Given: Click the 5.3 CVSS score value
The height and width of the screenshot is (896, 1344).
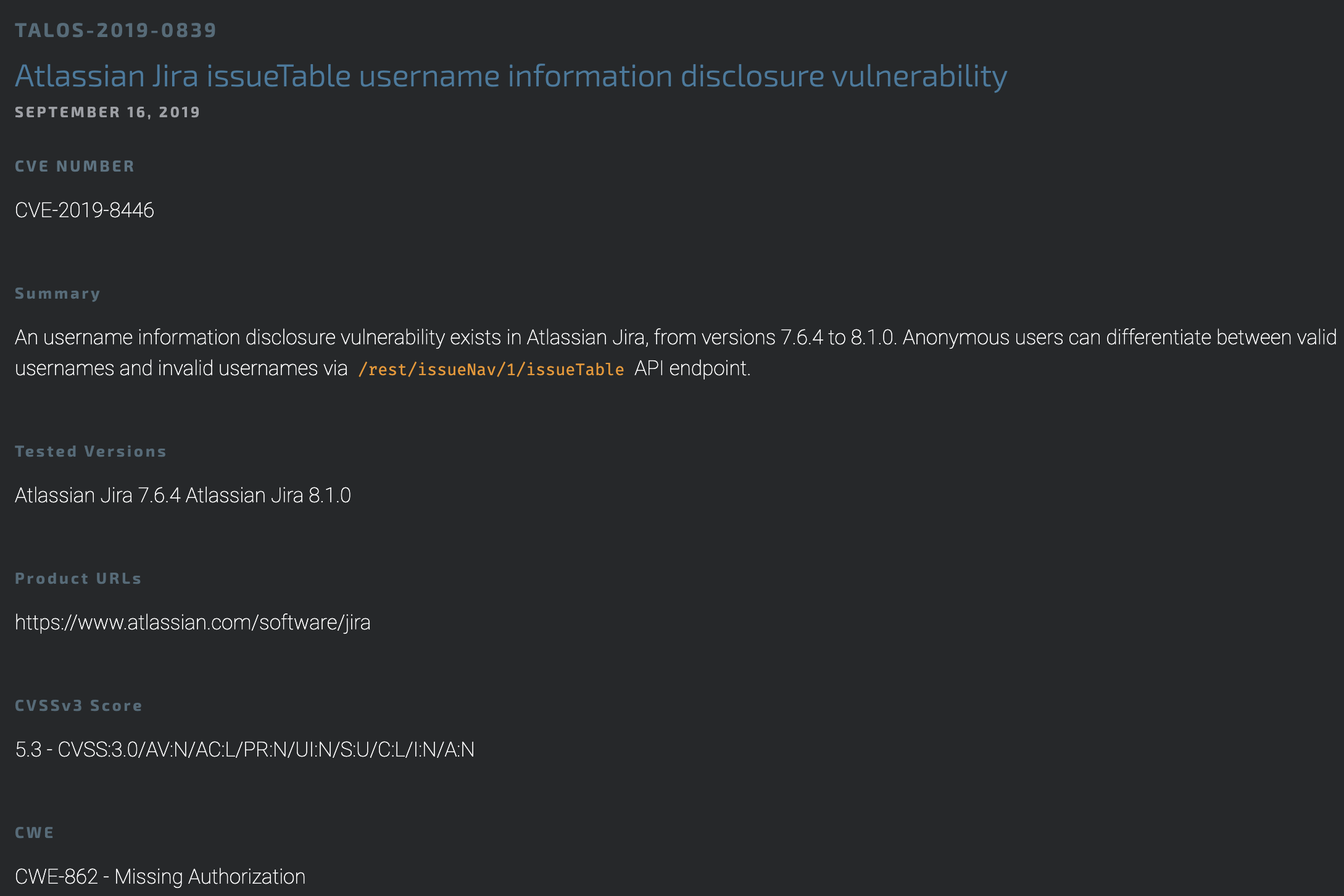Looking at the screenshot, I should point(28,750).
